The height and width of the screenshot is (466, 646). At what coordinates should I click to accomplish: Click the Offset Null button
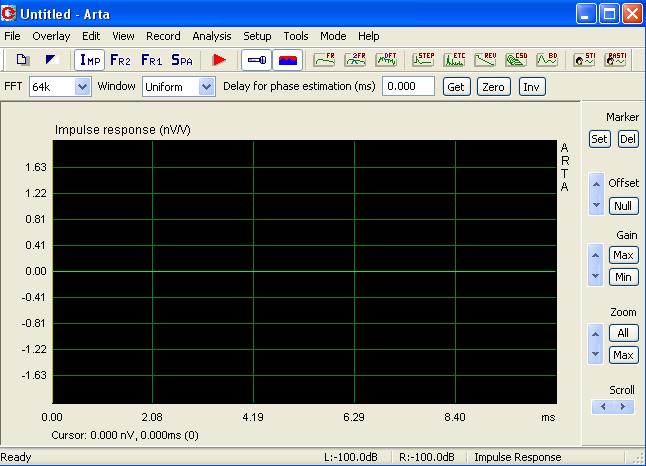pyautogui.click(x=623, y=206)
